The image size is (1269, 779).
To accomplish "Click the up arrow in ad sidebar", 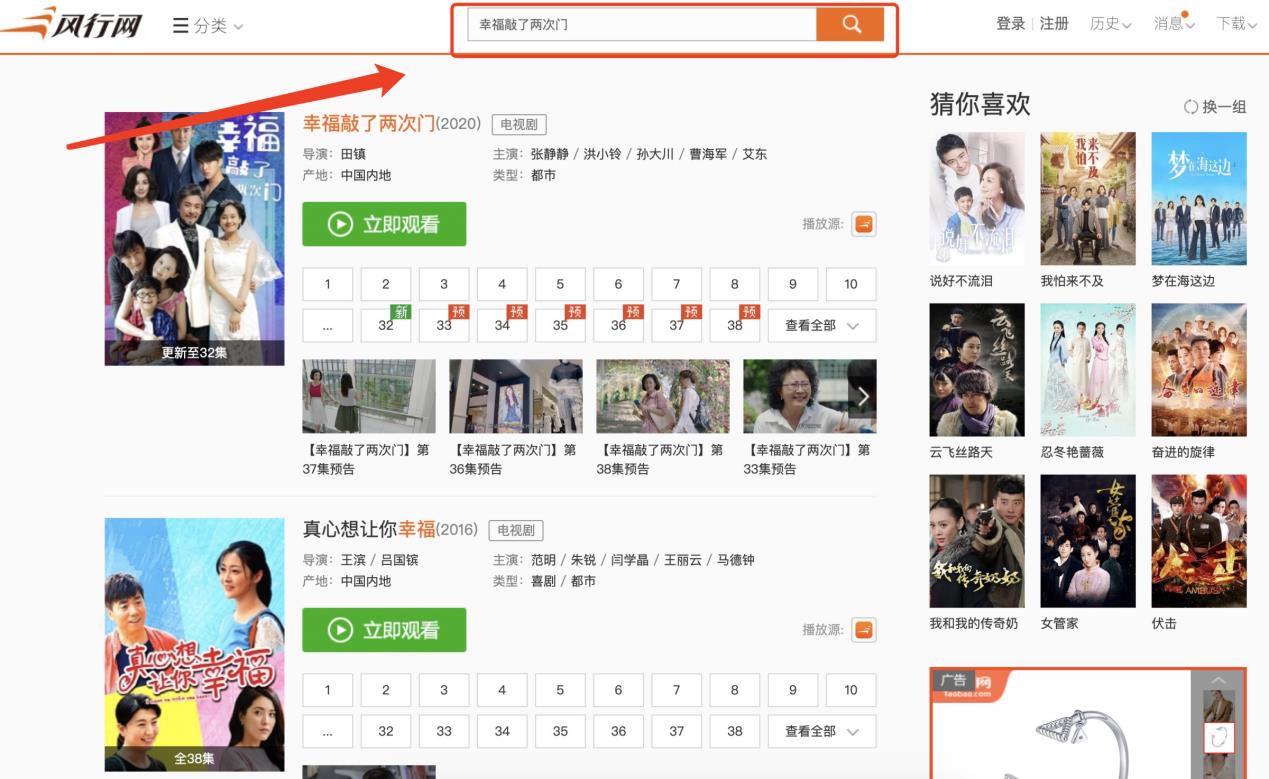I will (1218, 680).
